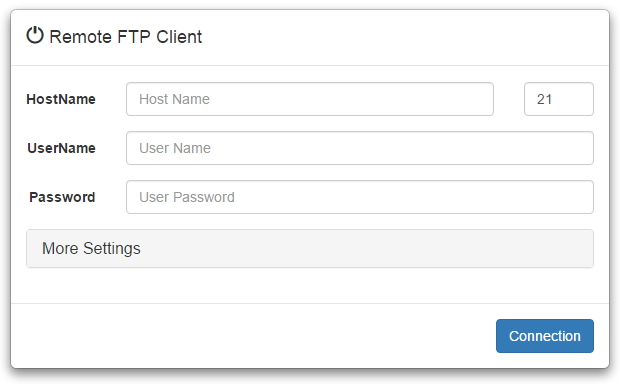This screenshot has height=384, width=620.
Task: Select the User Password input field
Action: point(360,197)
